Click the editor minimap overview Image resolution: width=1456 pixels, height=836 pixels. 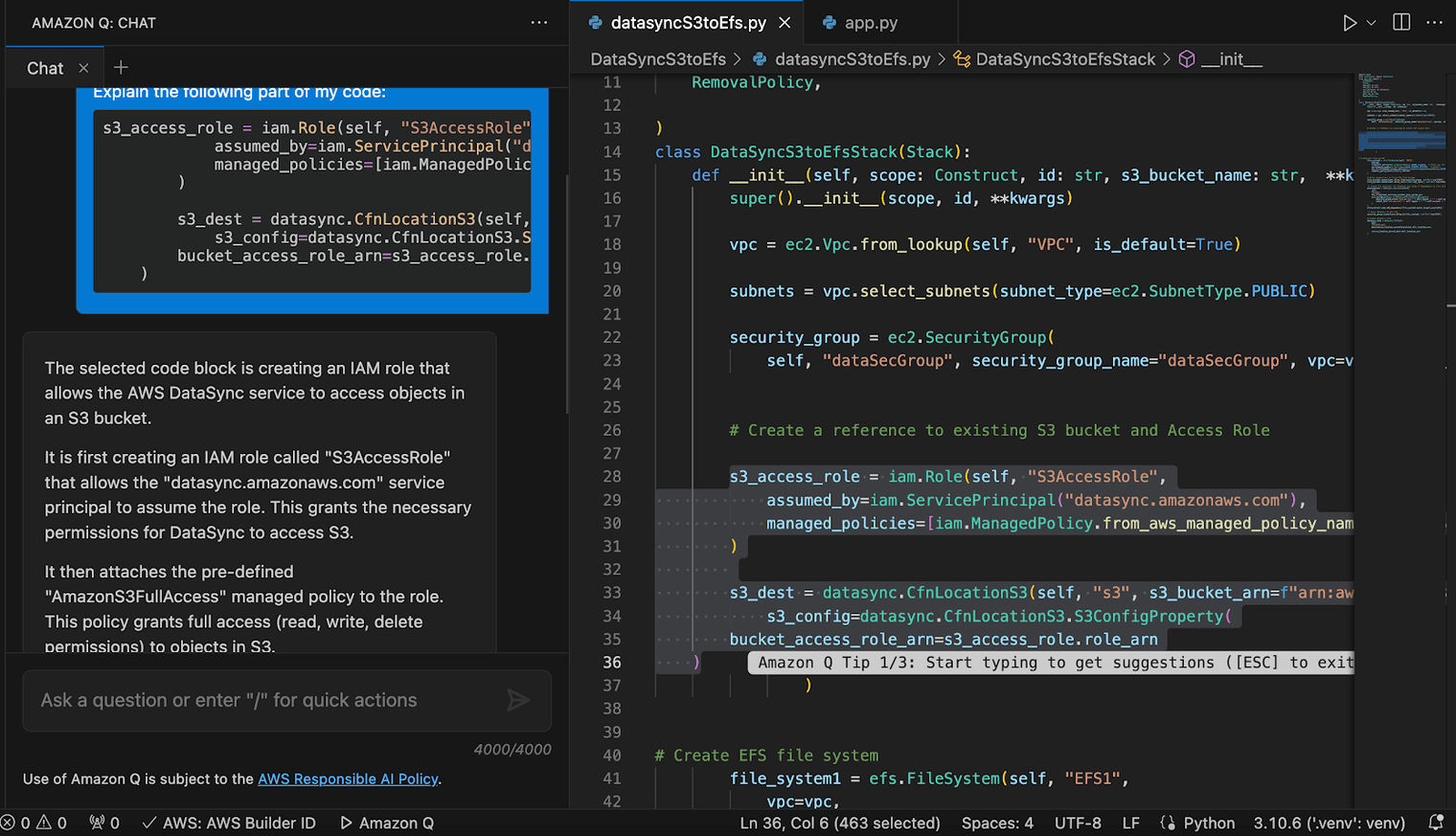point(1401,153)
